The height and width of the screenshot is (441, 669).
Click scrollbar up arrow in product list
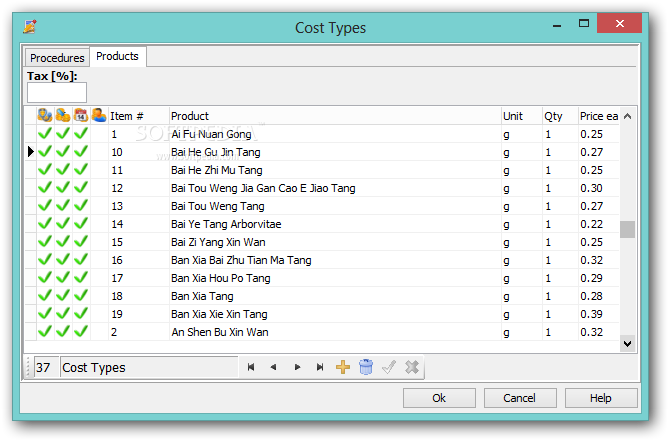(628, 116)
